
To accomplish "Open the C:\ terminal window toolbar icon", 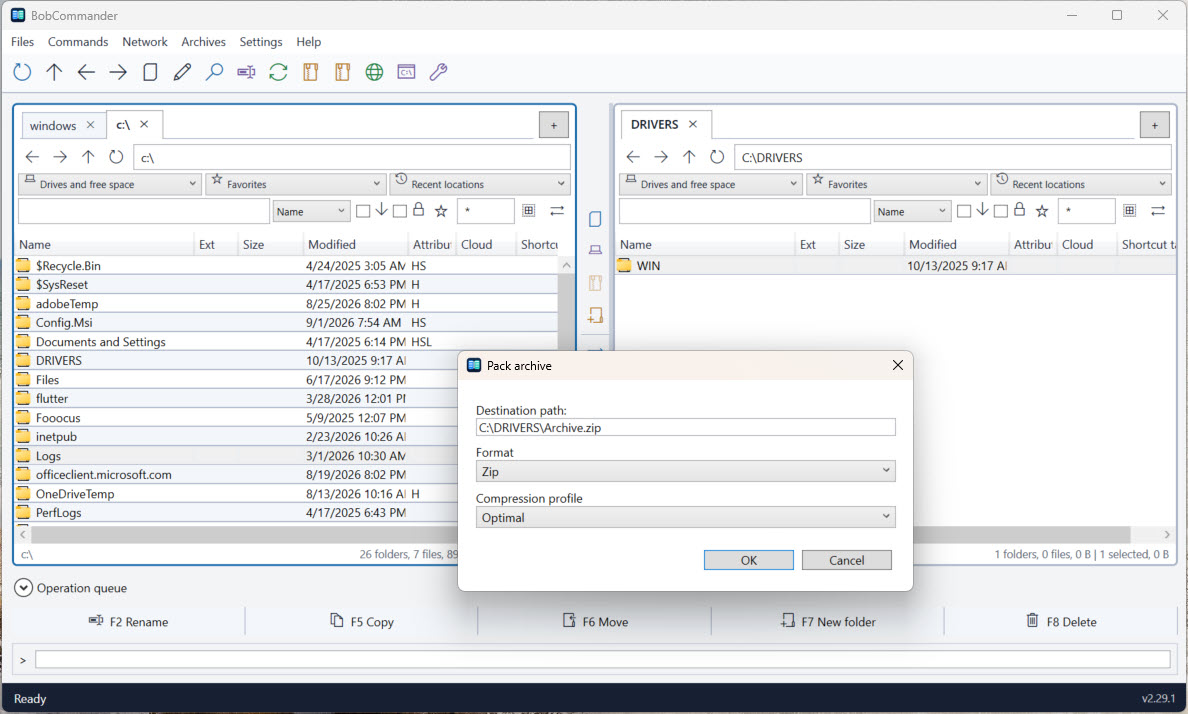I will click(x=406, y=72).
